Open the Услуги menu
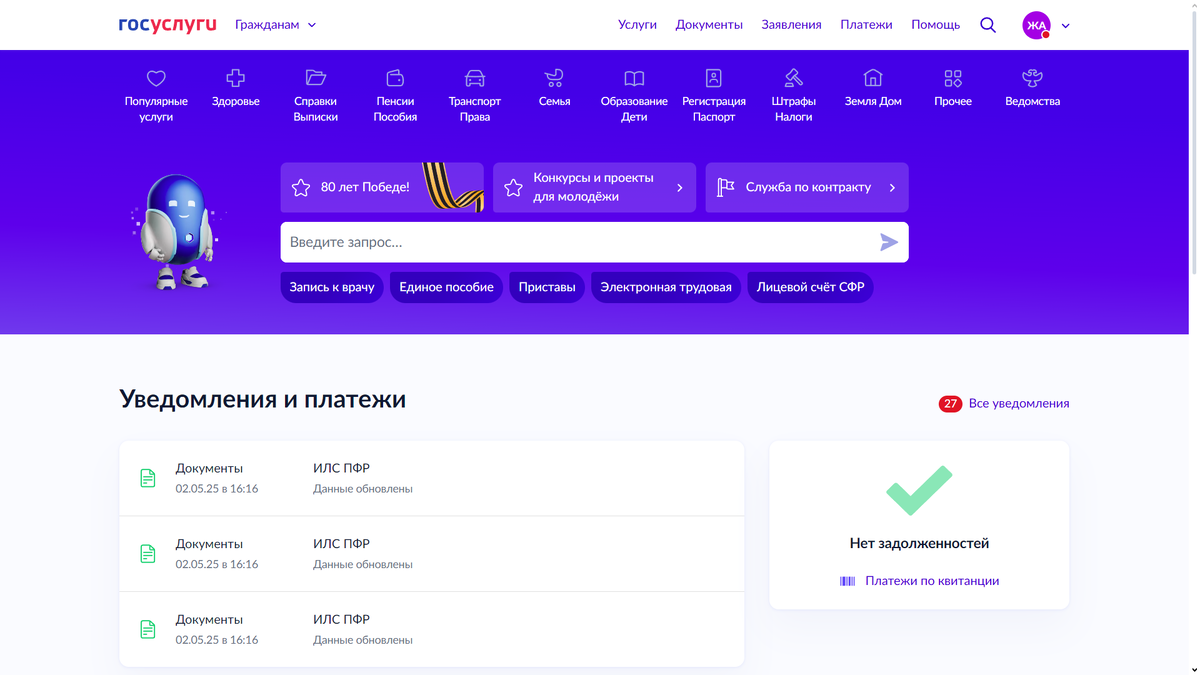1200x675 pixels. click(x=637, y=25)
